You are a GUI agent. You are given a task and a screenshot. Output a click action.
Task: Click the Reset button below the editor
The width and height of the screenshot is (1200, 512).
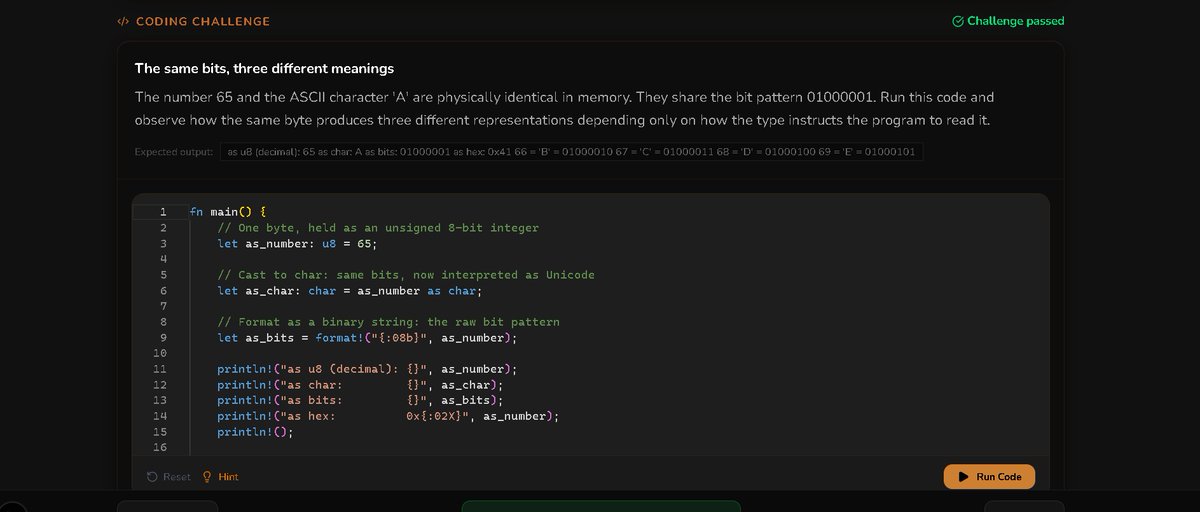[x=168, y=477]
